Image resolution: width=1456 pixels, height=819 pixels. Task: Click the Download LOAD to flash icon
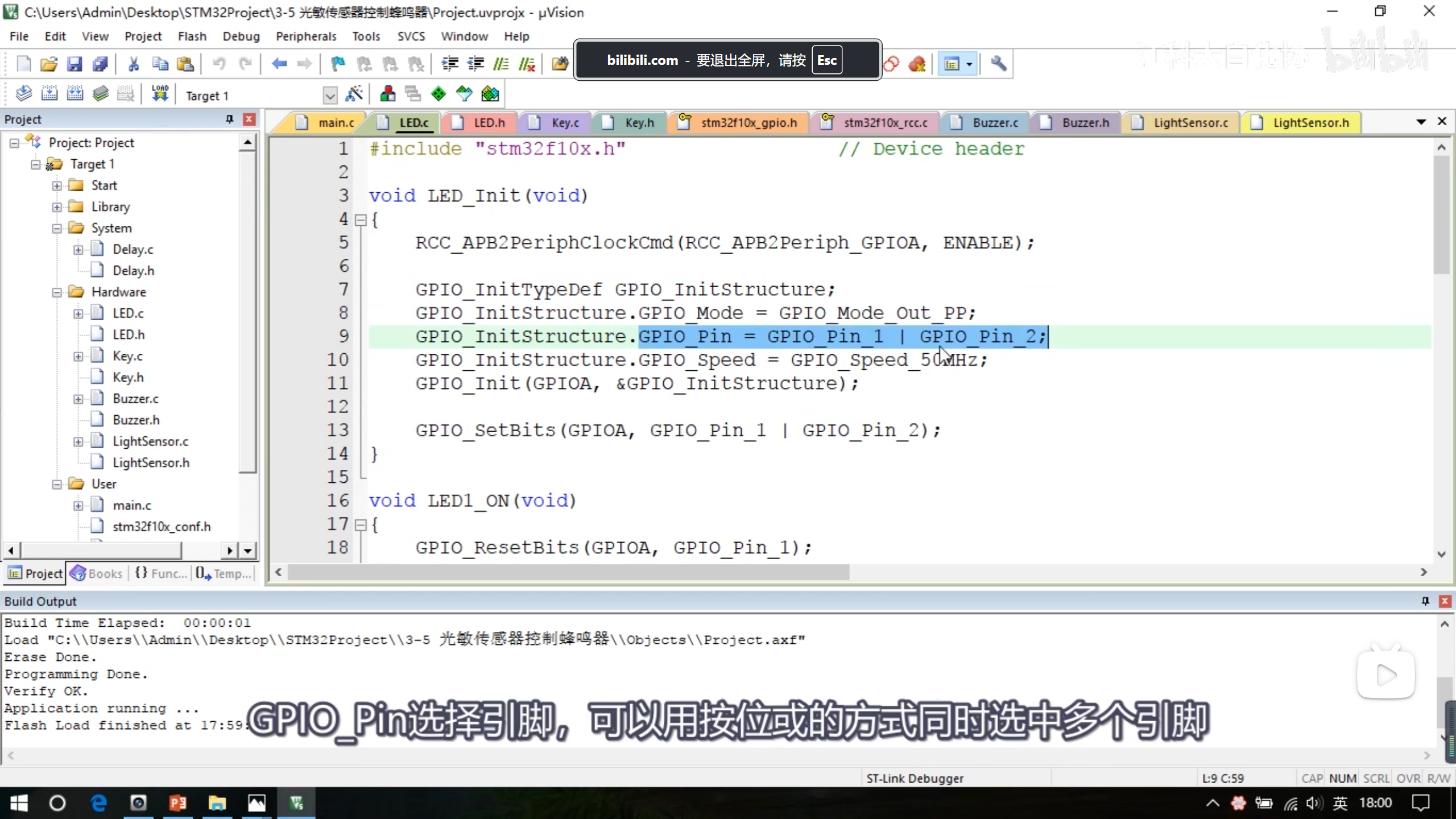tap(160, 94)
